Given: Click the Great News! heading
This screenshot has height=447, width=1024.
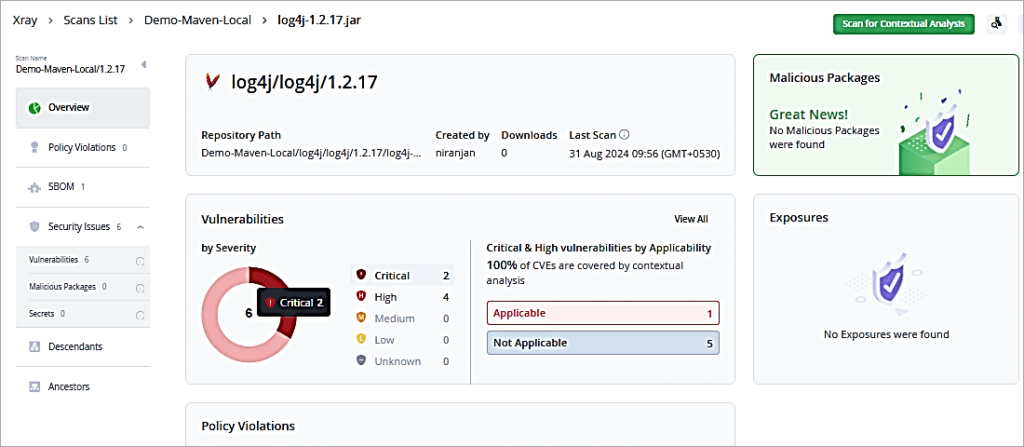Looking at the screenshot, I should pos(808,114).
